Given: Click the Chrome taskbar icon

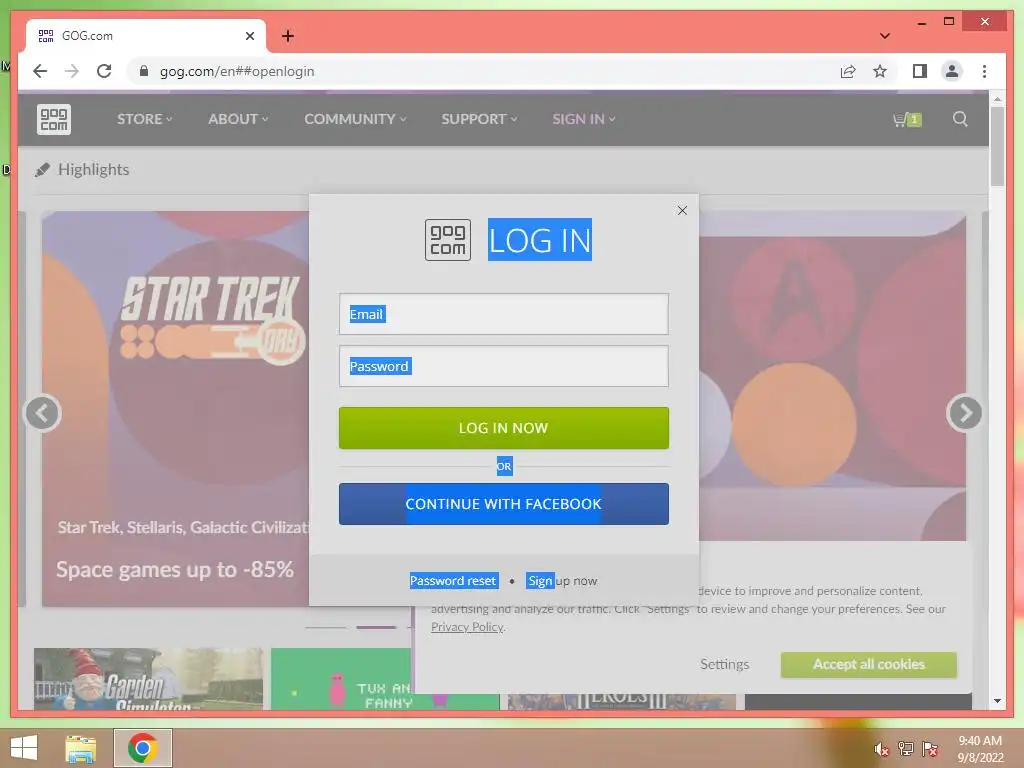Looking at the screenshot, I should tap(142, 748).
